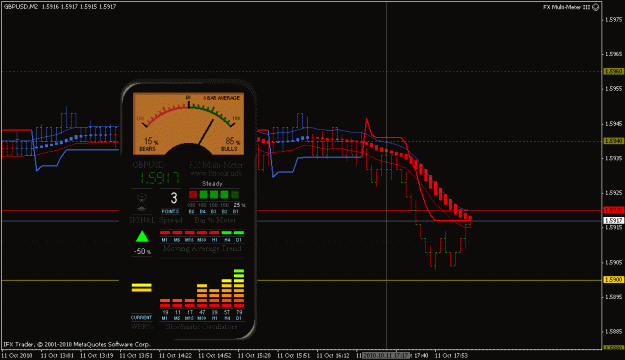The width and height of the screenshot is (625, 360).
Task: Click the H1 Moving Average Trend bar
Action: pyautogui.click(x=214, y=232)
